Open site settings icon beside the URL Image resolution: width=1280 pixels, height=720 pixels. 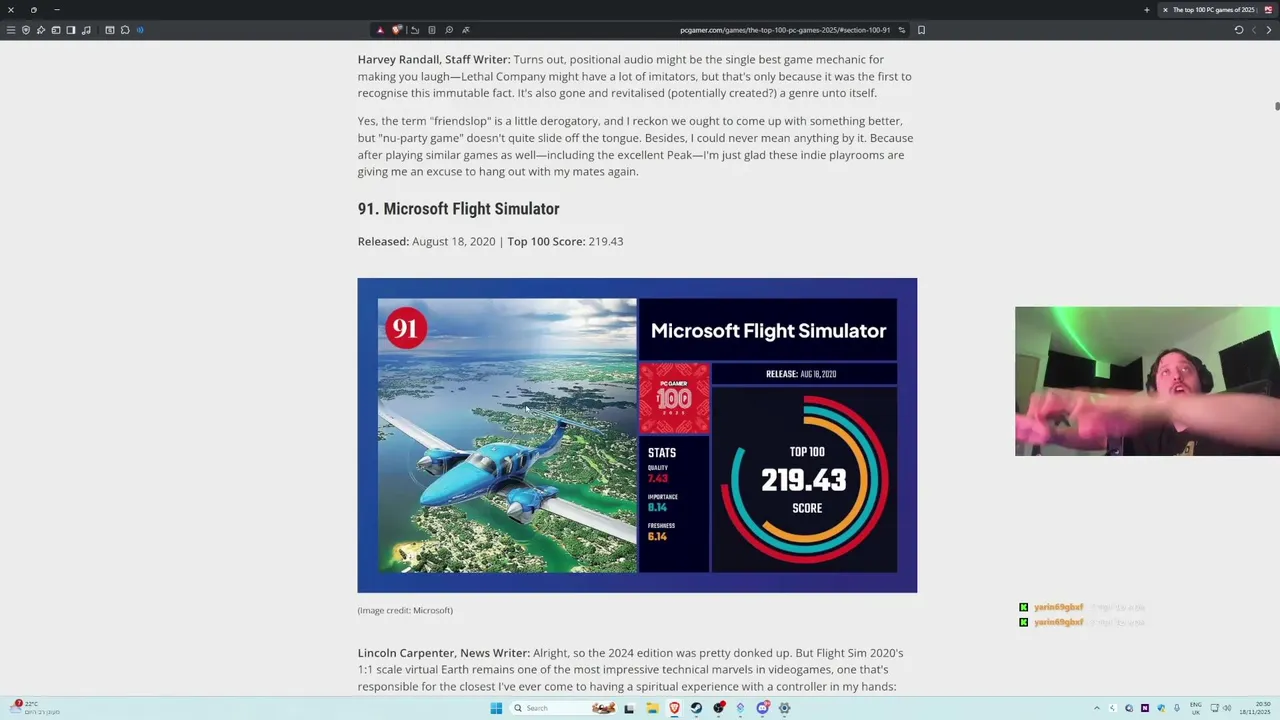(x=902, y=30)
